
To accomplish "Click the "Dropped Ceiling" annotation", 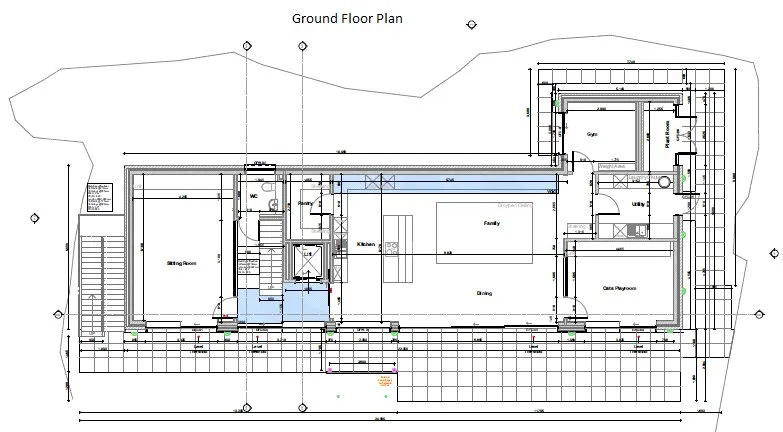I will coord(515,205).
